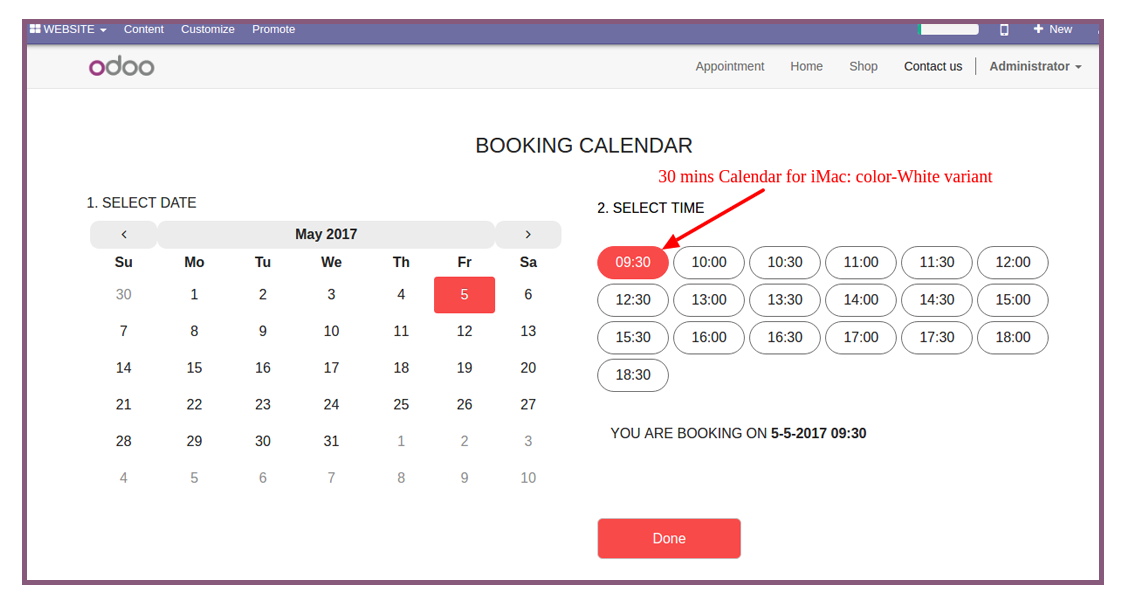This screenshot has height=607, width=1126.
Task: Click the Odoo logo
Action: (121, 67)
